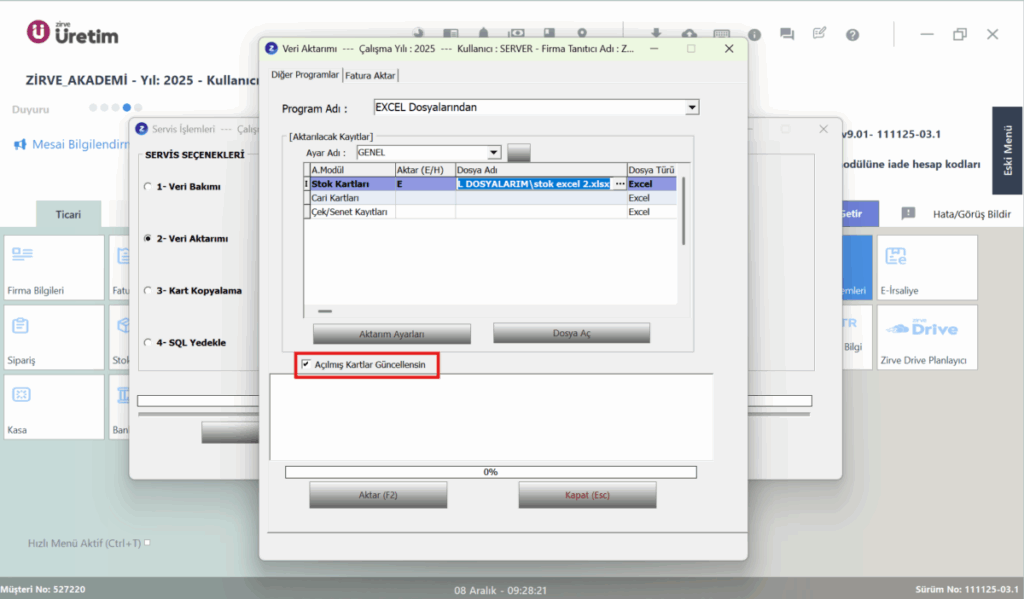The image size is (1024, 599).
Task: Open the Ticari tab in main window
Action: [68, 214]
